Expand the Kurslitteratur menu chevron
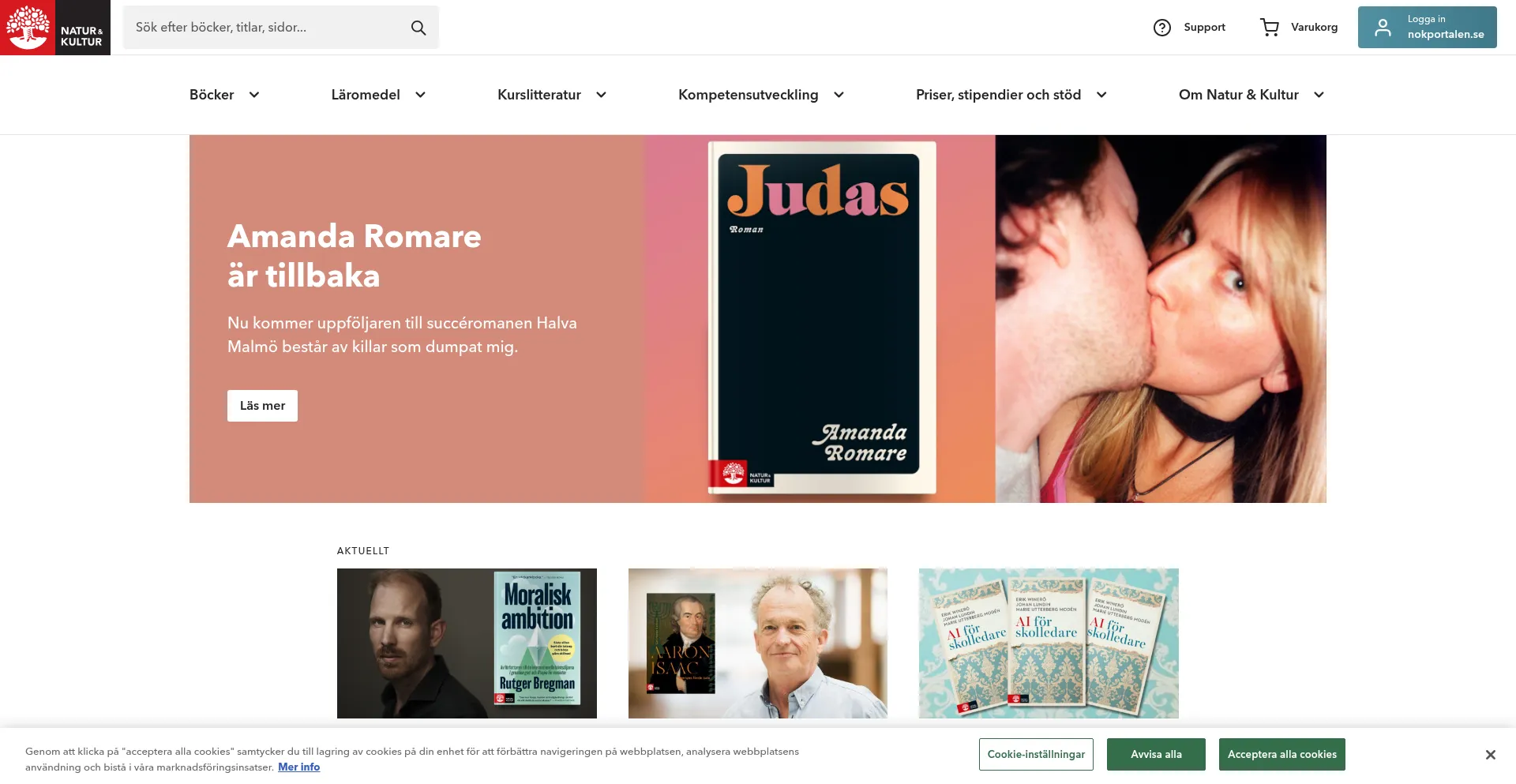 coord(601,95)
